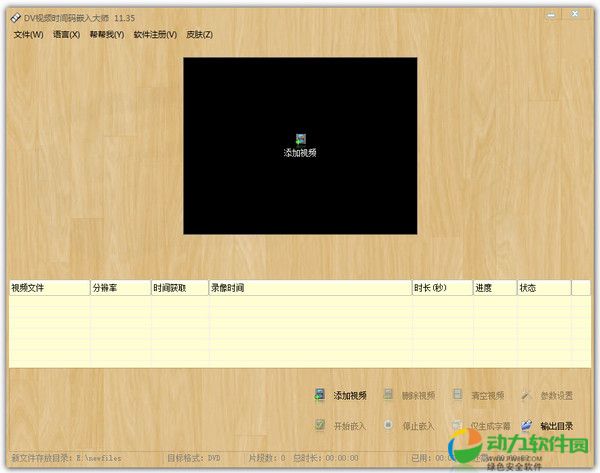Click the 添加视频 (Add Video) button icon
Screen dimensions: 600x473
[x=320, y=395]
